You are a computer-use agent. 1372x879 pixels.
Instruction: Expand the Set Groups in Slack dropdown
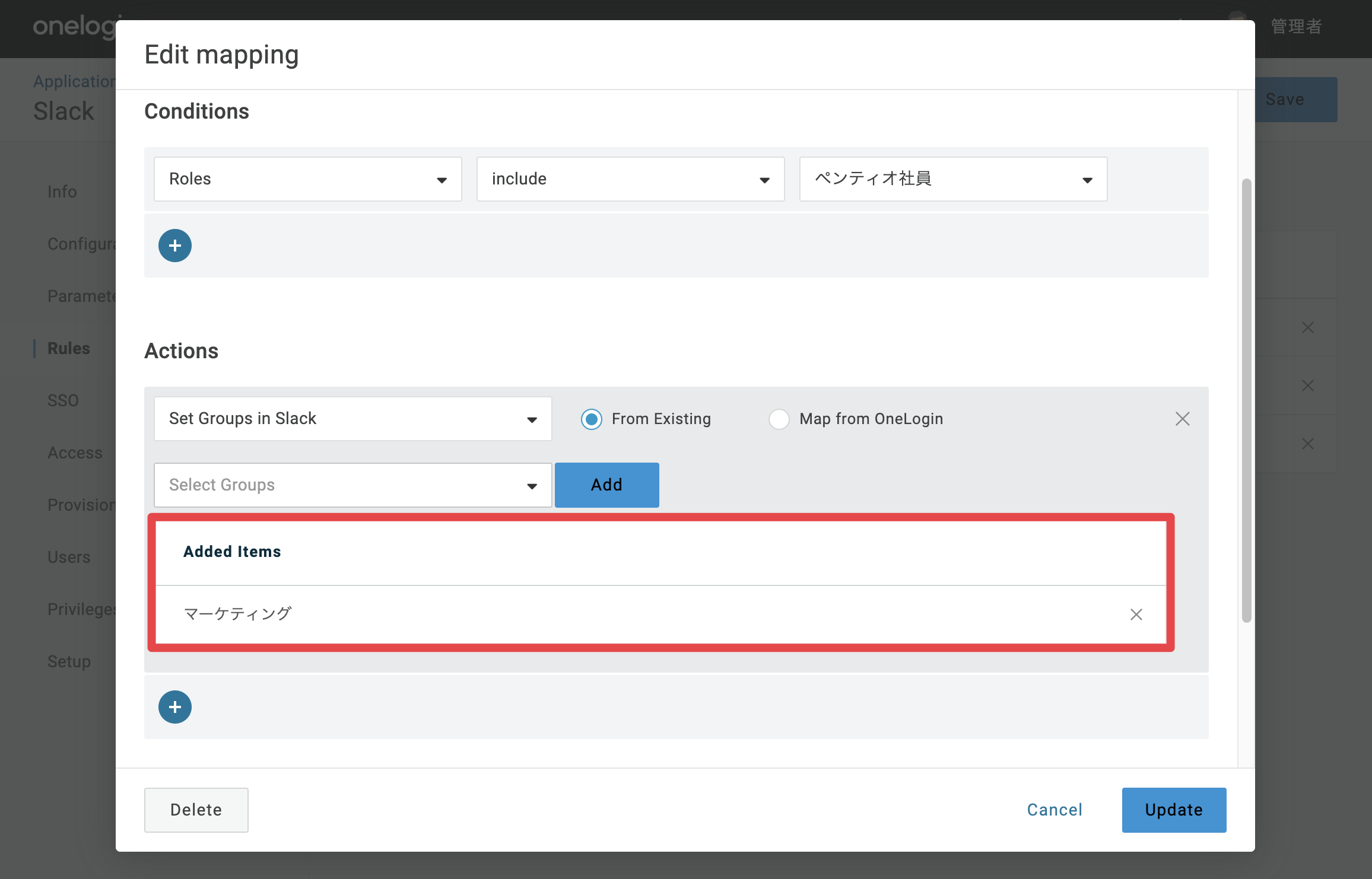click(x=352, y=419)
